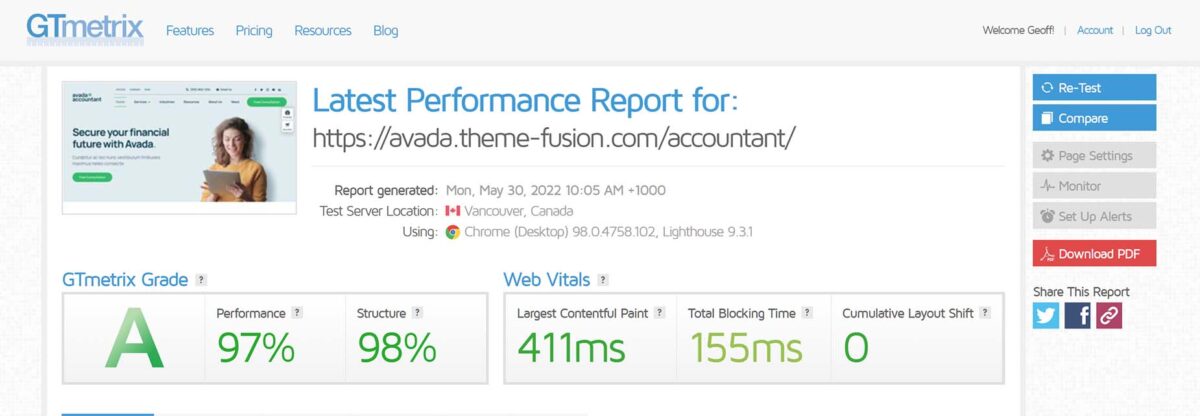This screenshot has height=416, width=1200.
Task: Open the tested page screenshot thumbnail
Action: (x=179, y=147)
